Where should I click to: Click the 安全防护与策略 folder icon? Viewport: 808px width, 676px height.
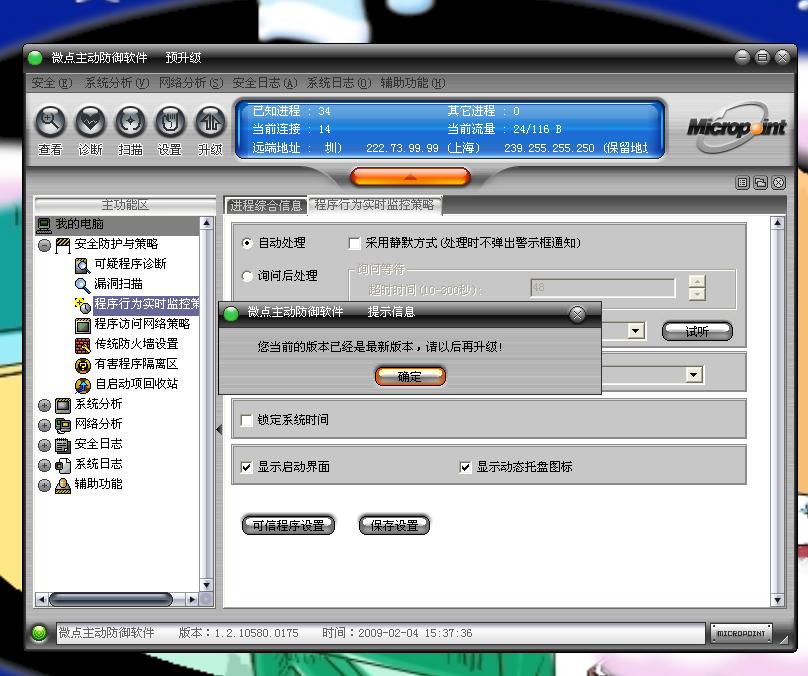[x=63, y=245]
